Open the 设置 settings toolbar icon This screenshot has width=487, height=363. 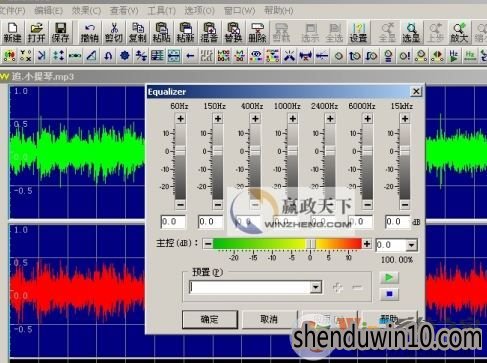[x=358, y=32]
